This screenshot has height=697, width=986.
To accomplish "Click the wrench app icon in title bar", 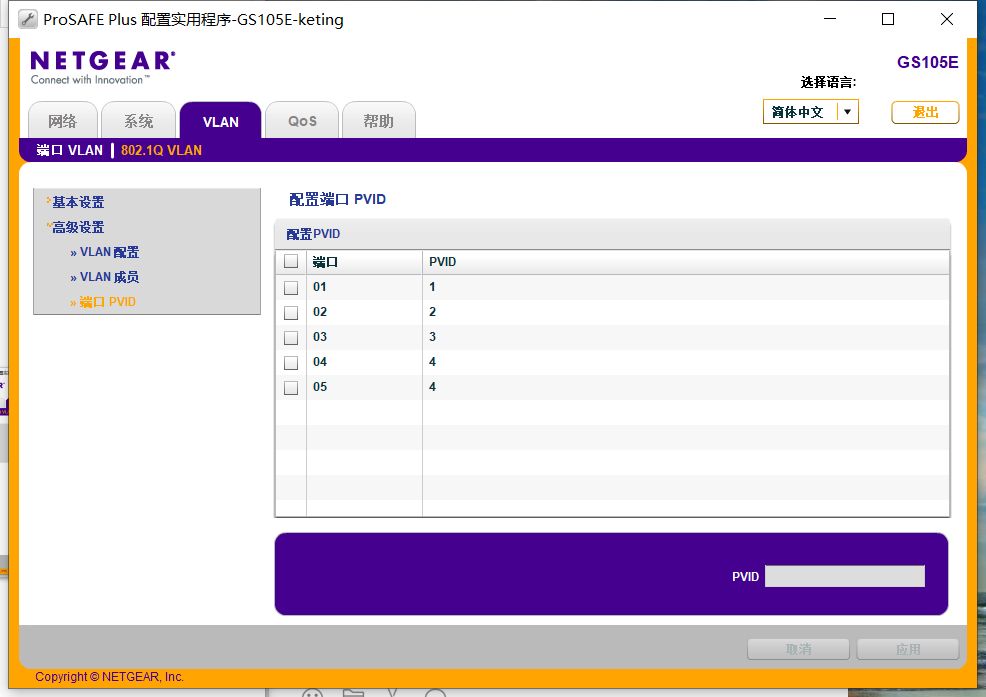I will tap(27, 20).
